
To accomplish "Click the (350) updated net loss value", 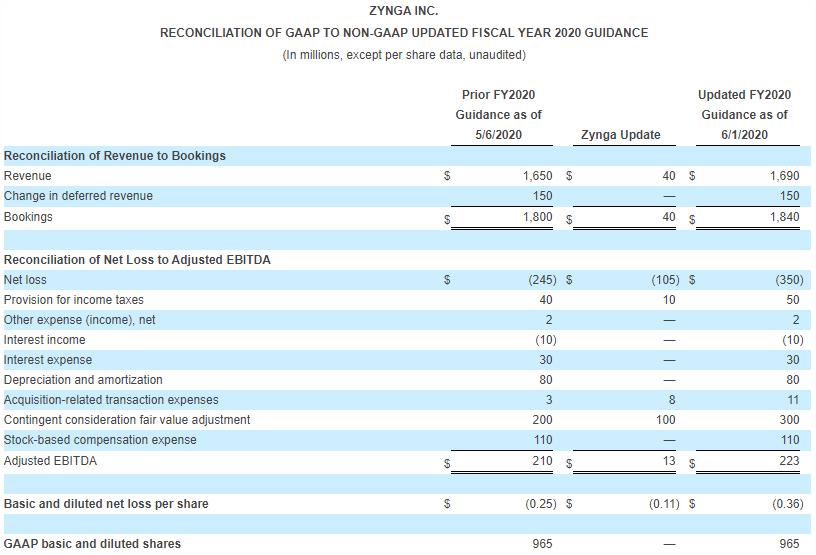I will (x=788, y=280).
